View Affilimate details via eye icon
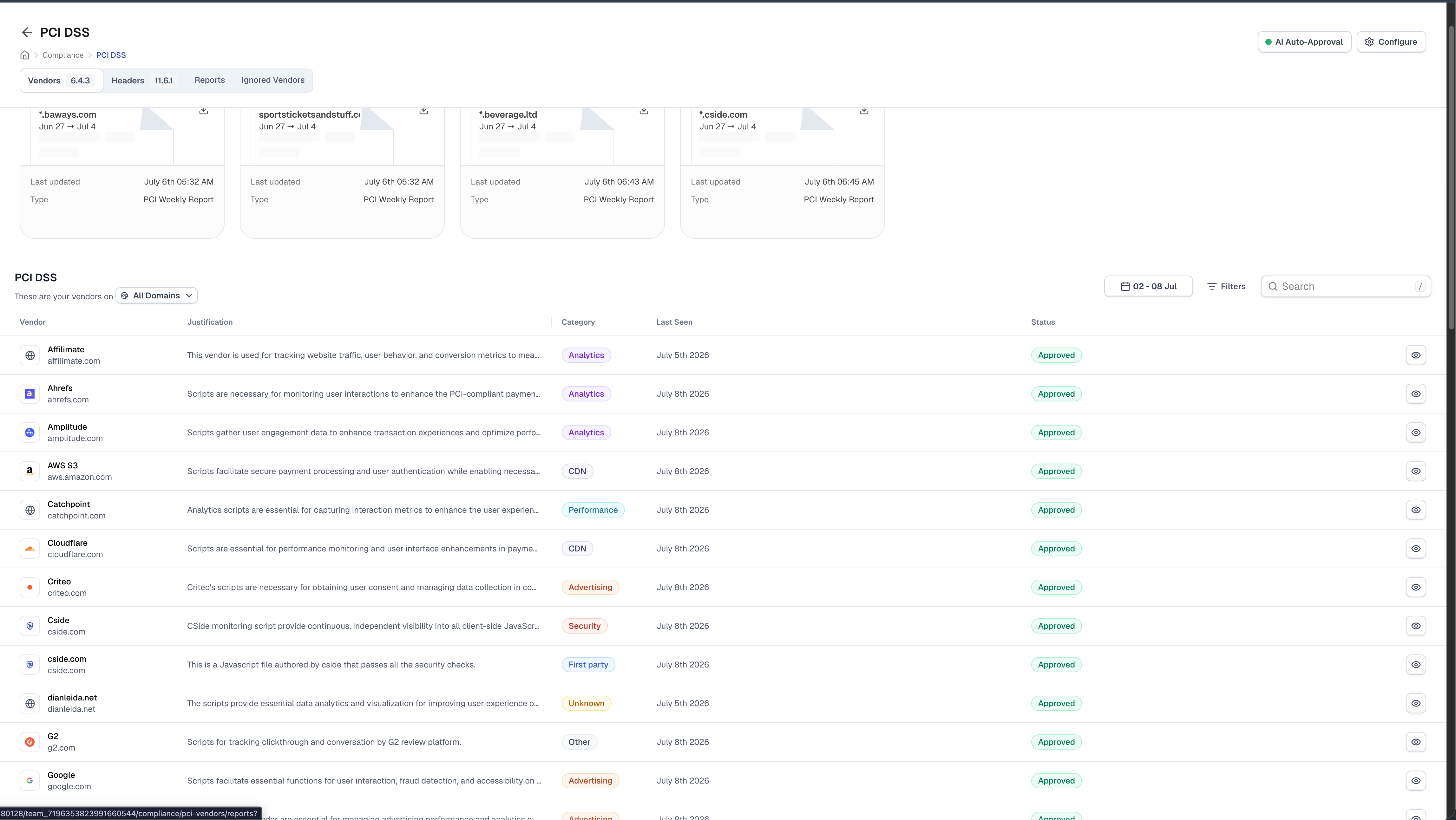This screenshot has width=1456, height=820. [x=1415, y=355]
